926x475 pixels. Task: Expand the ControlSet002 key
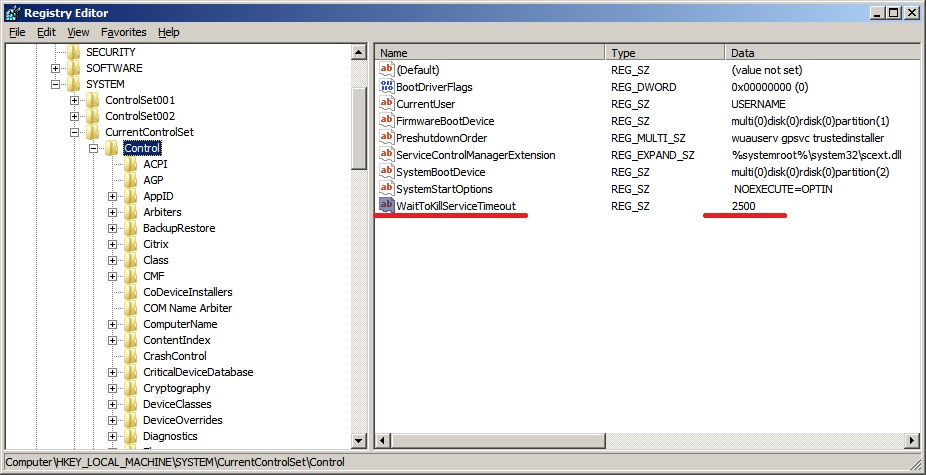coord(74,116)
